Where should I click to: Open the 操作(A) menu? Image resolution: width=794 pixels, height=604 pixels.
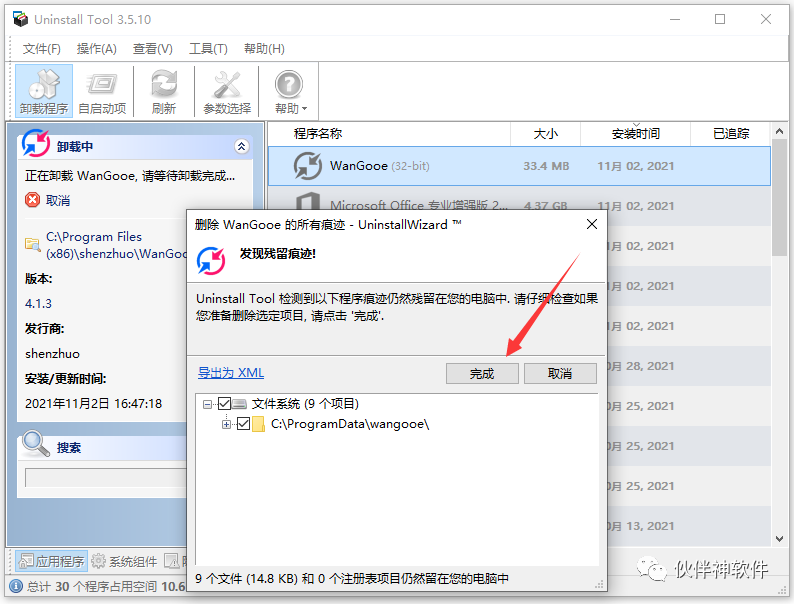pos(97,49)
